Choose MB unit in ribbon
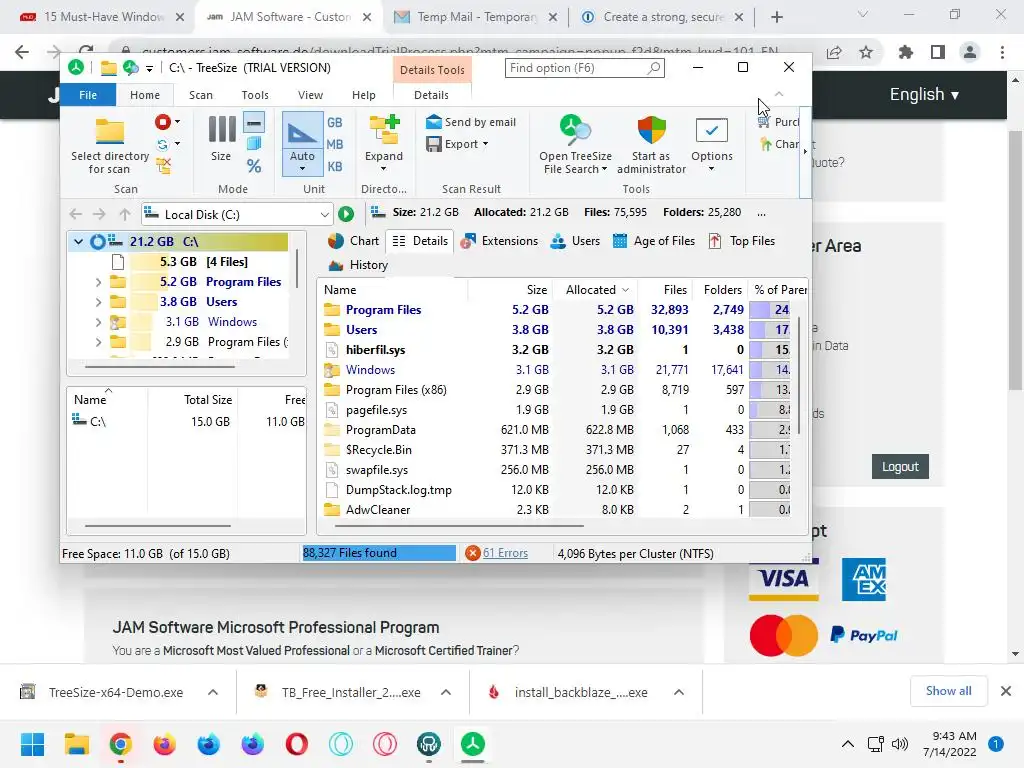 [334, 144]
